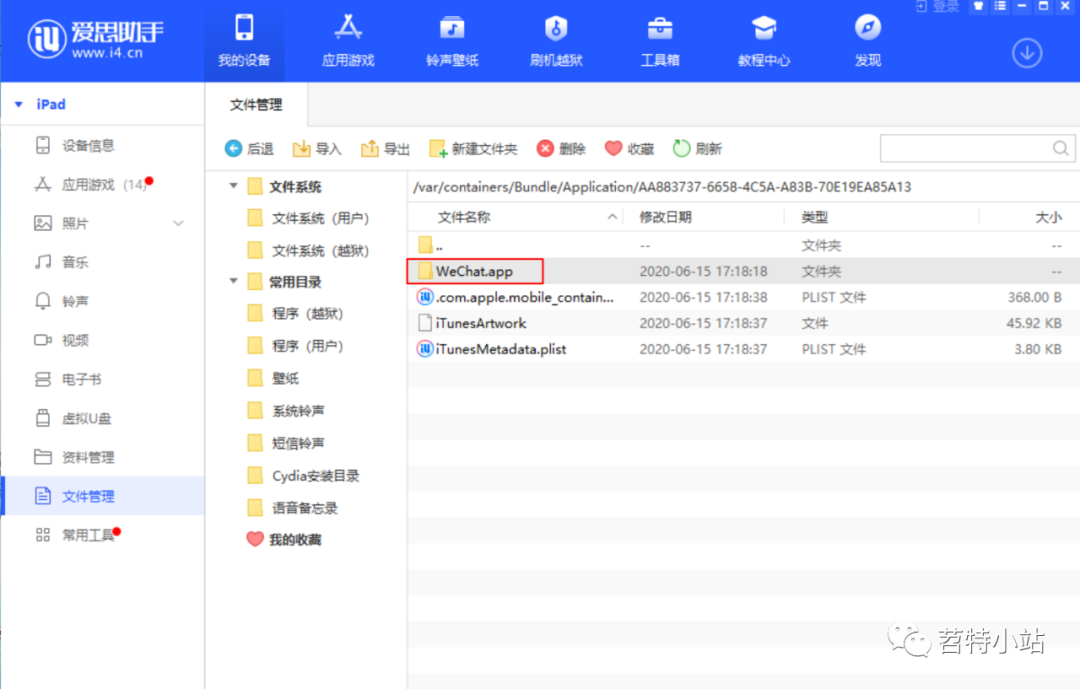Select the 语音备忘录 folder

click(293, 508)
